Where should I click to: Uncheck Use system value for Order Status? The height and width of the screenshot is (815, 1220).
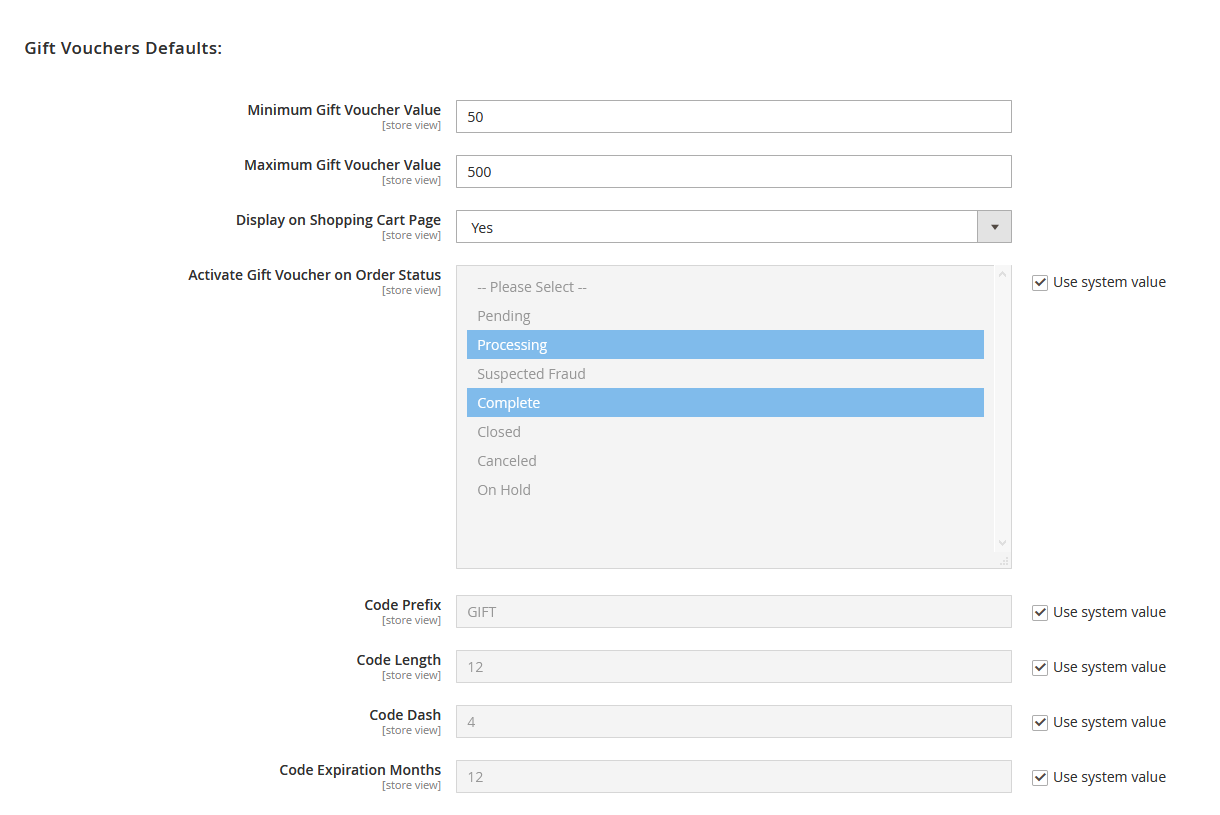pyautogui.click(x=1040, y=283)
